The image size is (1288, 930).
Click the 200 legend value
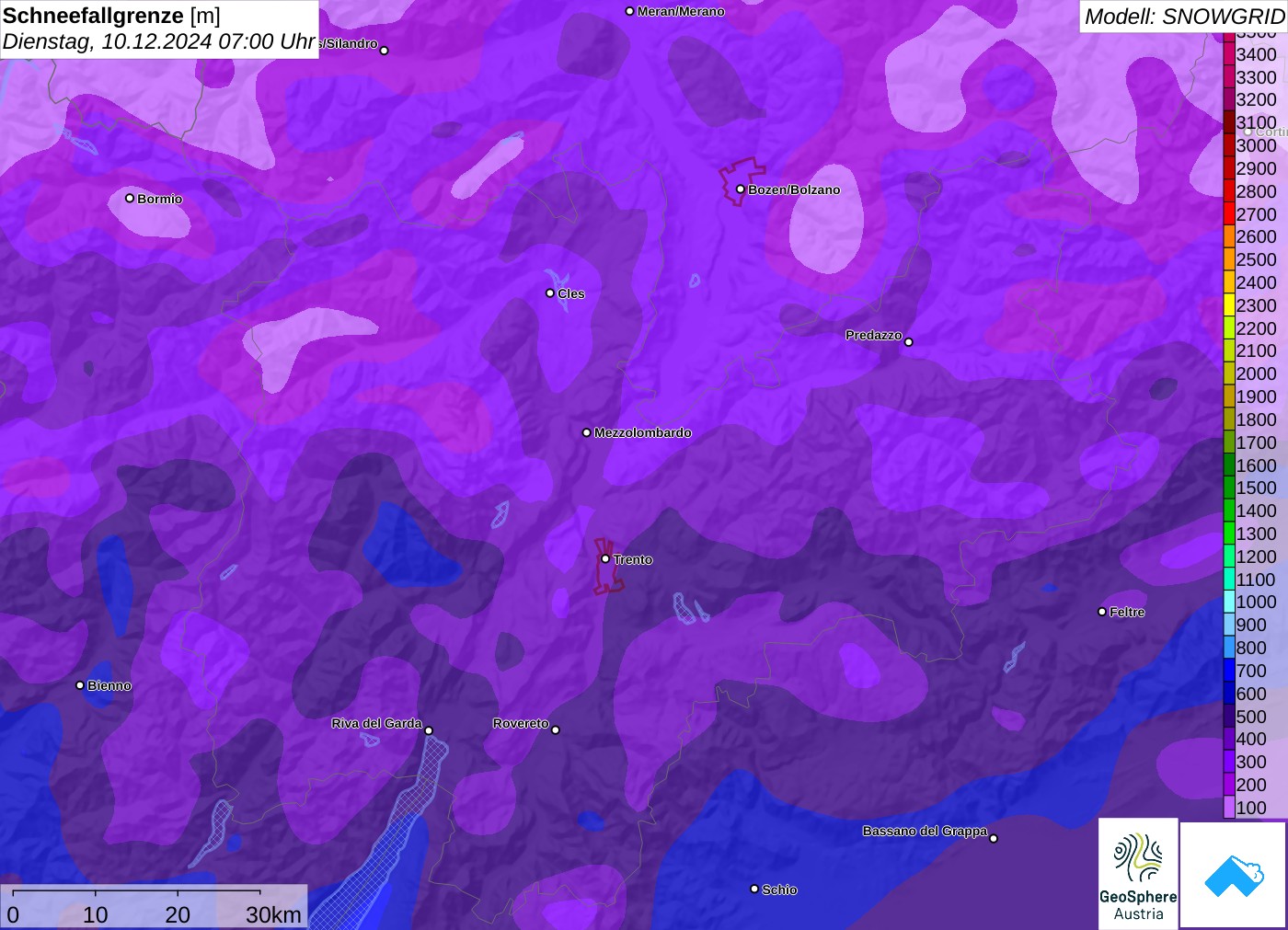tap(1251, 785)
